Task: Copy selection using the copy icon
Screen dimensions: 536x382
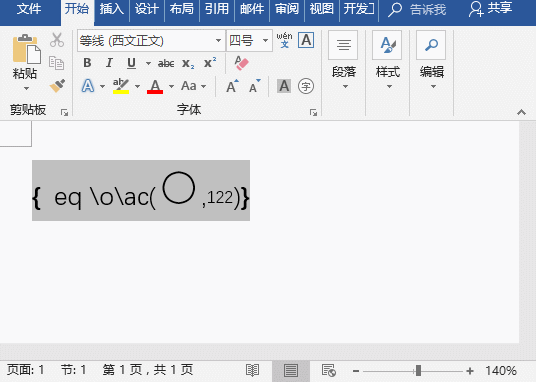Action: click(56, 63)
